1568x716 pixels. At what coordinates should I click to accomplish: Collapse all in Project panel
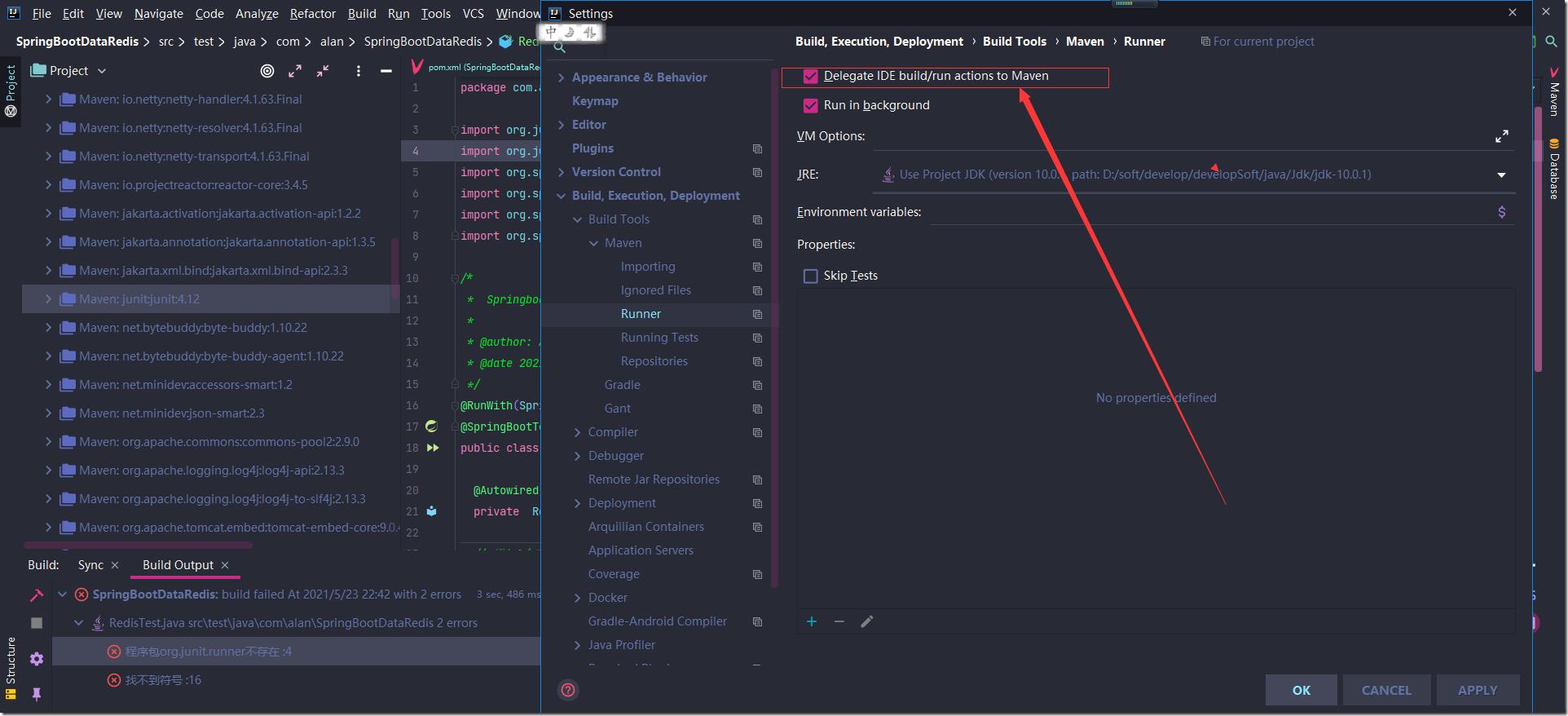324,71
